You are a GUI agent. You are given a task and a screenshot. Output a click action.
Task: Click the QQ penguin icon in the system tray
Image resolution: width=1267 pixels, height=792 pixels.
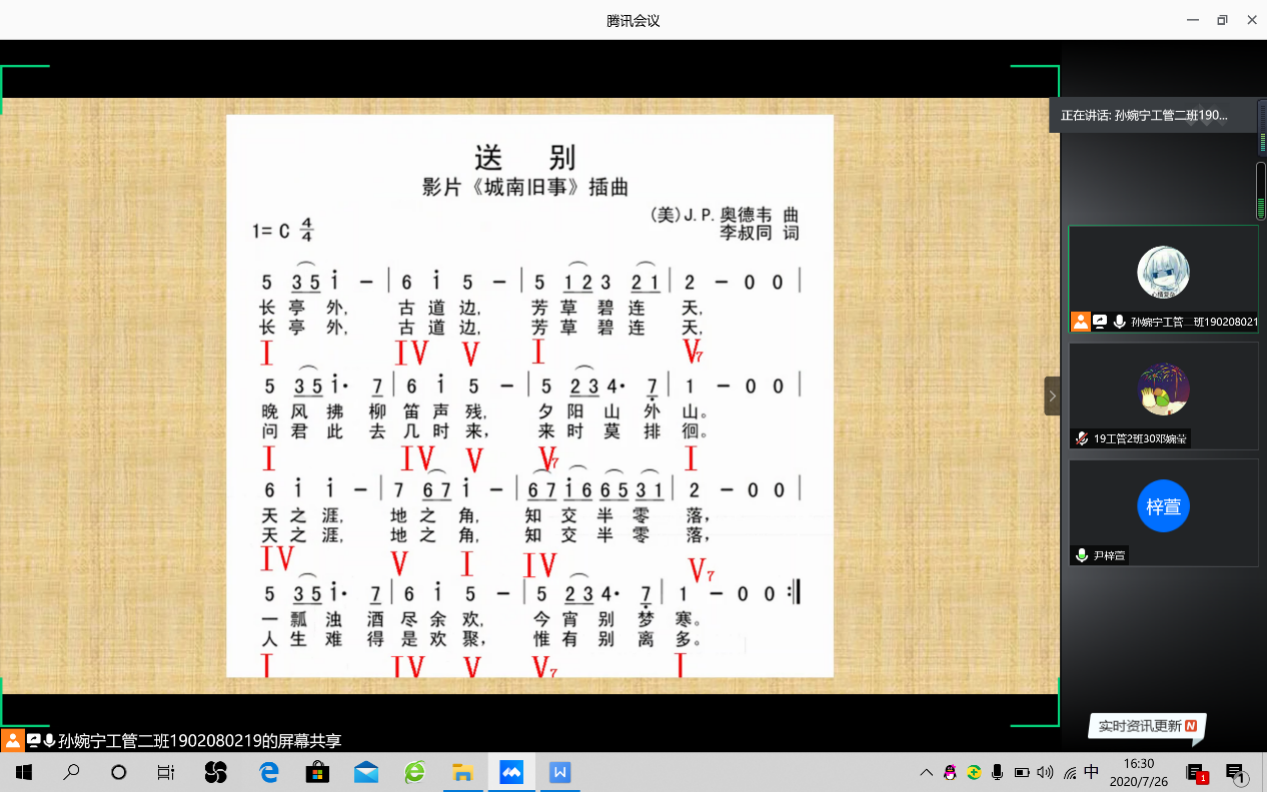(x=950, y=772)
